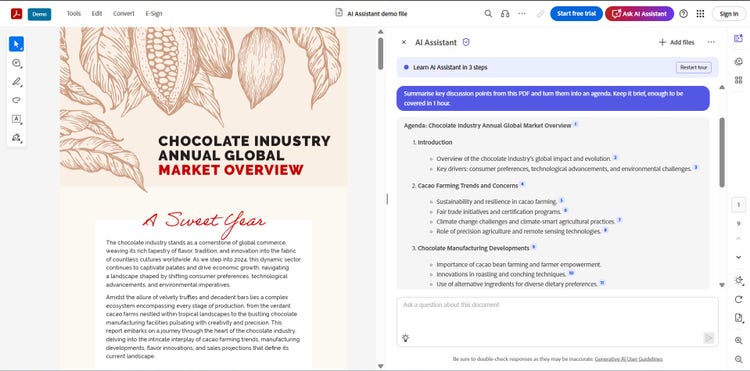Click 'Role of precision agriculture' bullet
The image size is (750, 371).
click(x=518, y=231)
